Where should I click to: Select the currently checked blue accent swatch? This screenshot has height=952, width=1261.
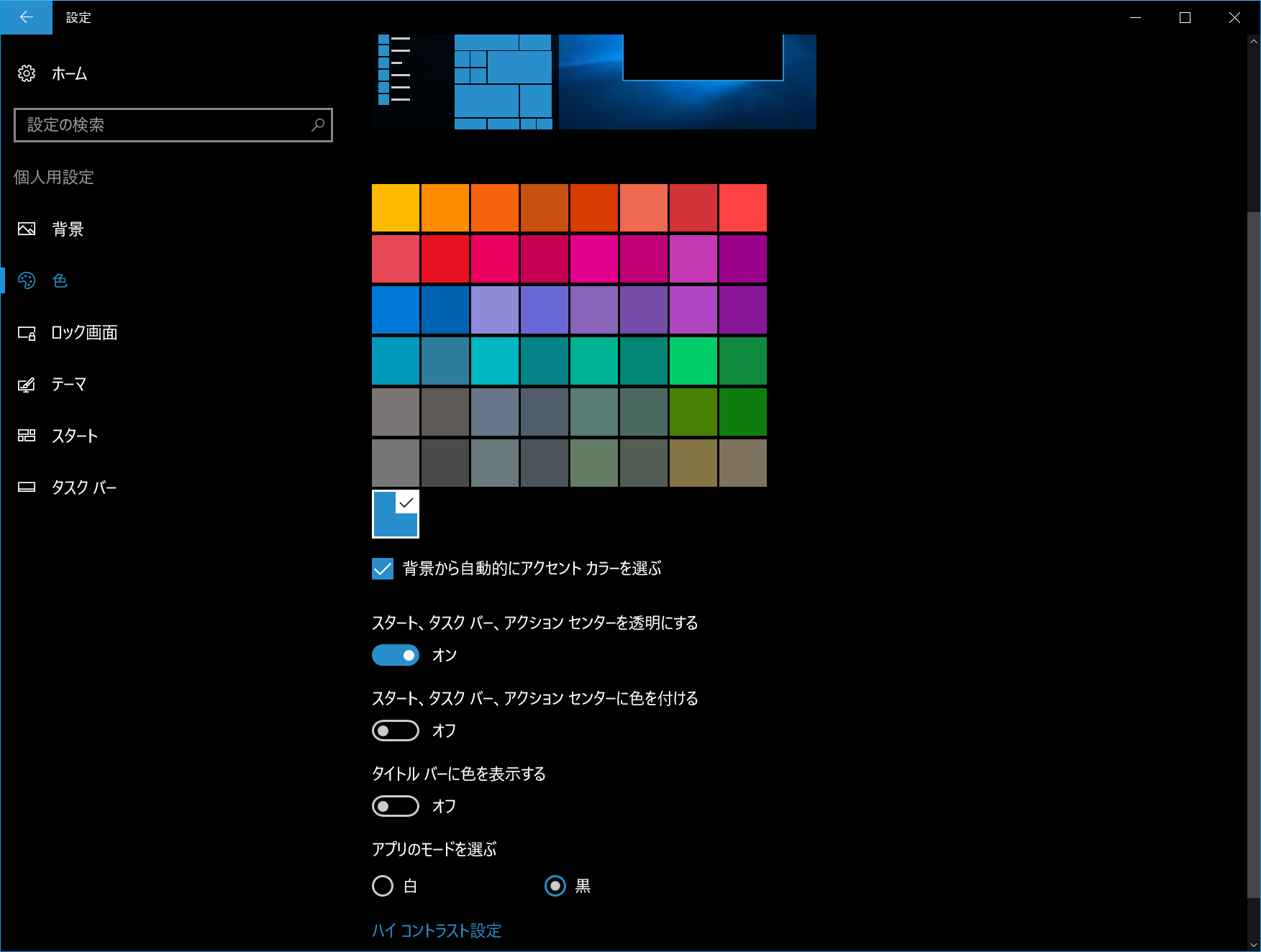(394, 514)
